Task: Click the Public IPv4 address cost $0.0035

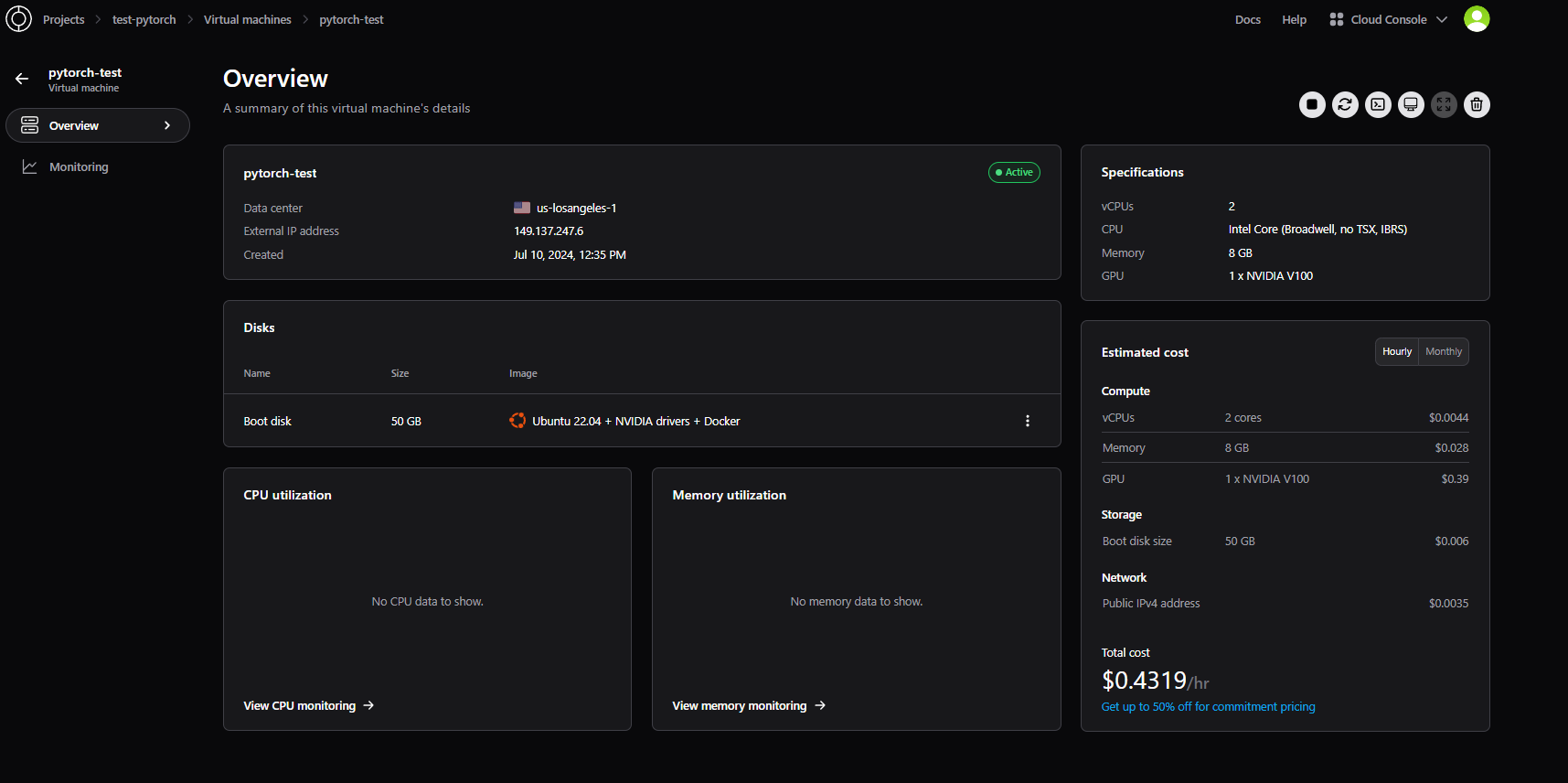Action: 1449,603
